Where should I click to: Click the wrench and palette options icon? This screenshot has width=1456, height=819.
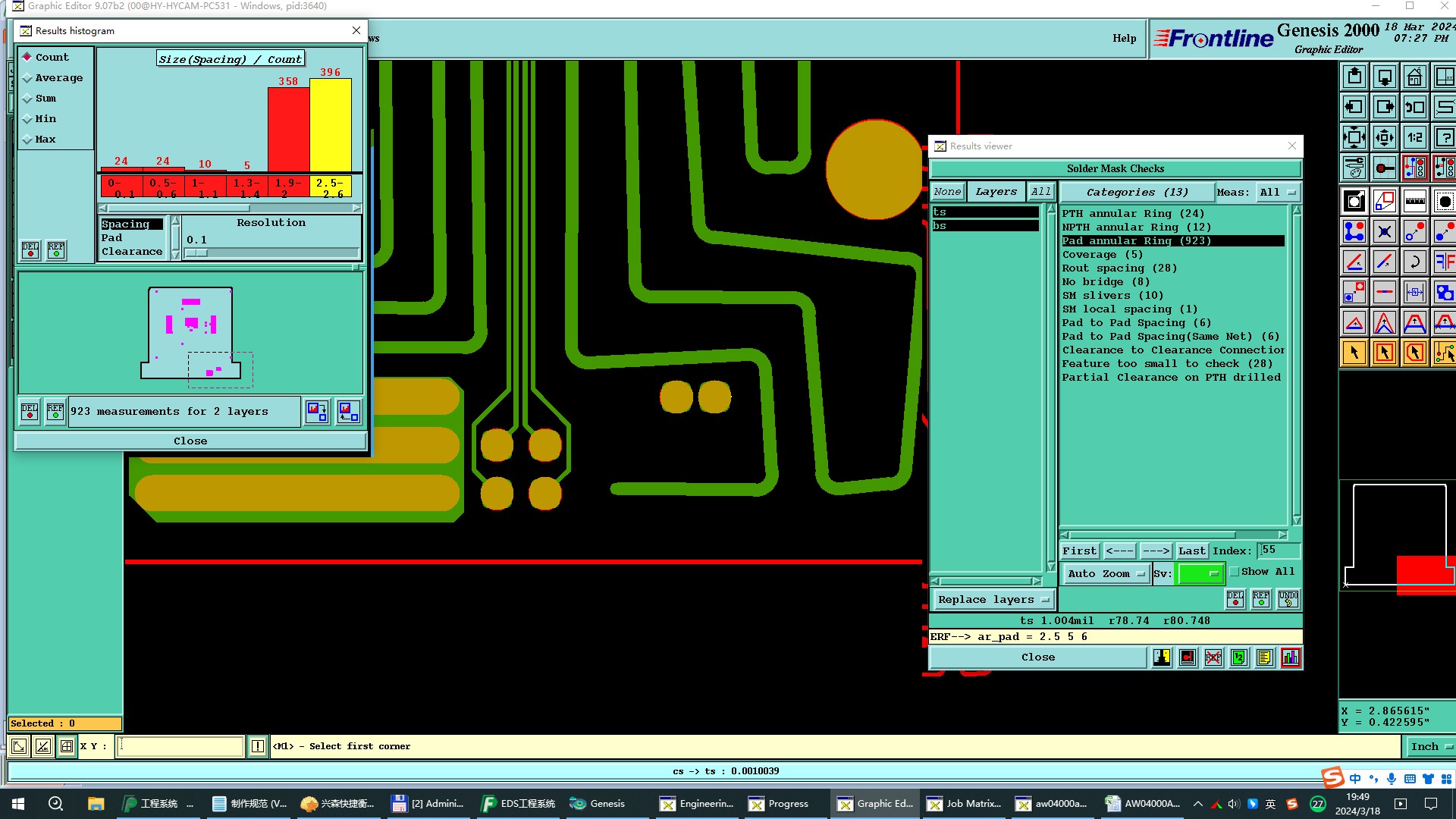tap(1354, 168)
